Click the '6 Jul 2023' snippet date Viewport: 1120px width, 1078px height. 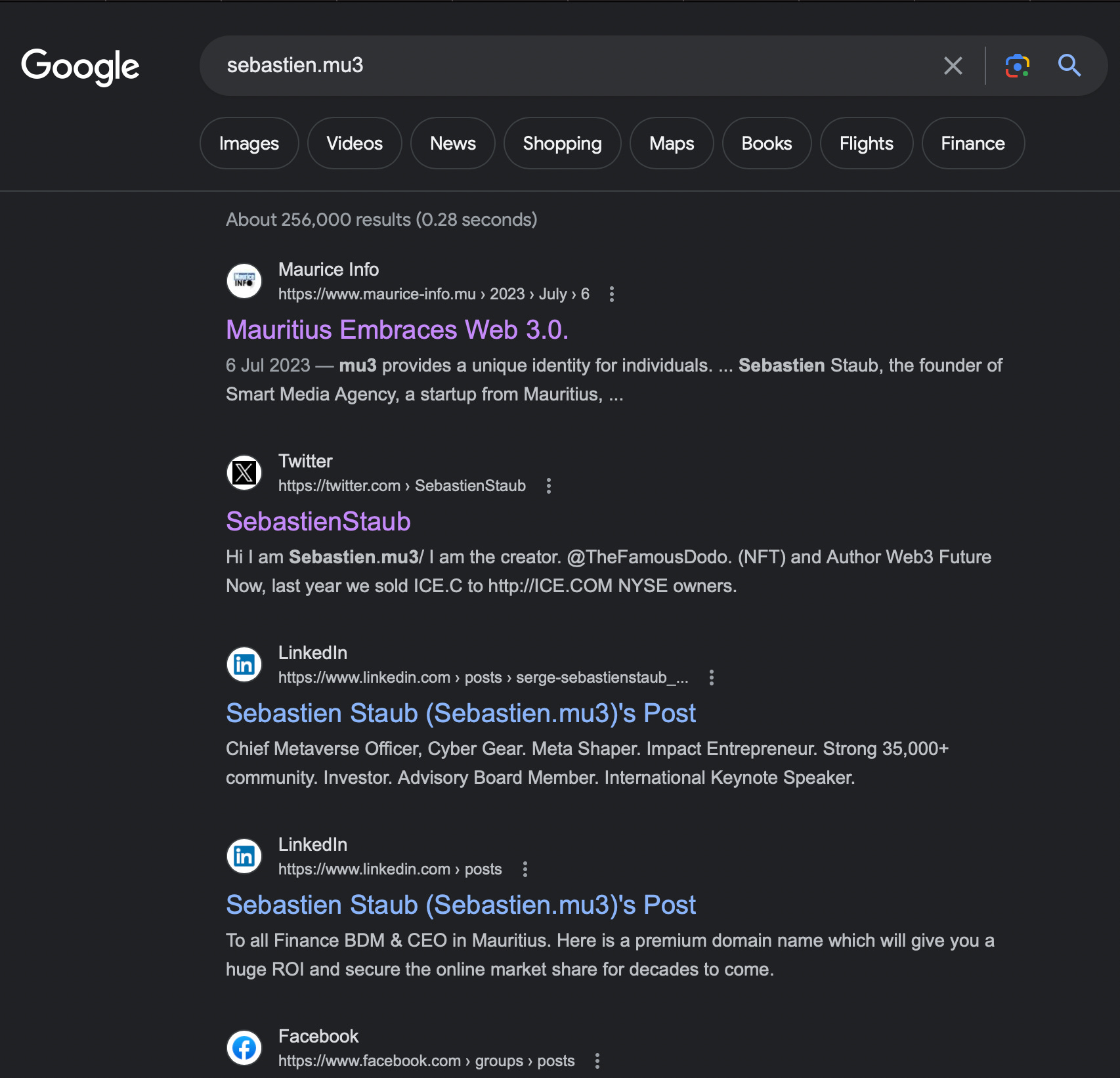click(x=268, y=365)
